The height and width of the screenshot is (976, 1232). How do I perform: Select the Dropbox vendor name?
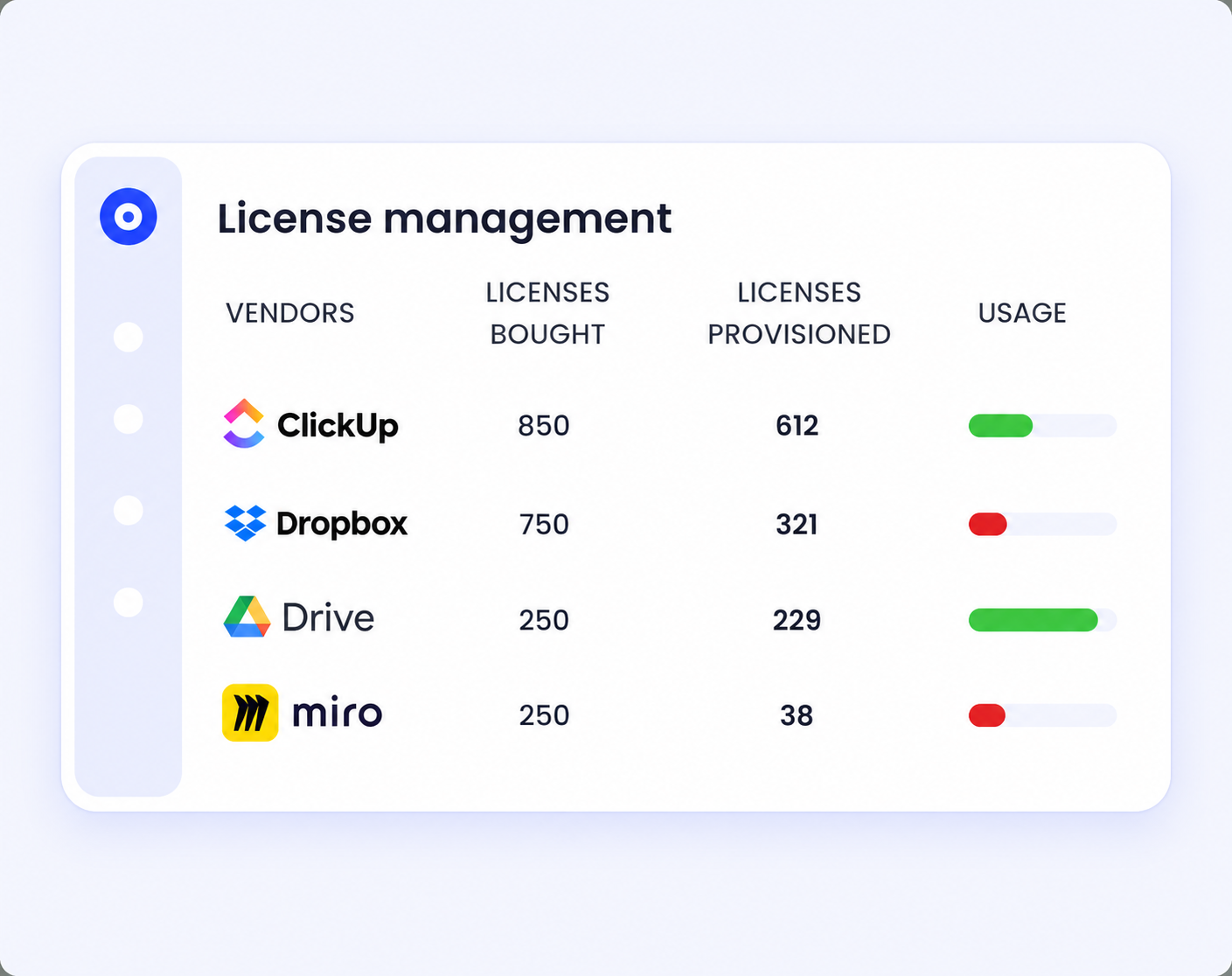tap(342, 523)
